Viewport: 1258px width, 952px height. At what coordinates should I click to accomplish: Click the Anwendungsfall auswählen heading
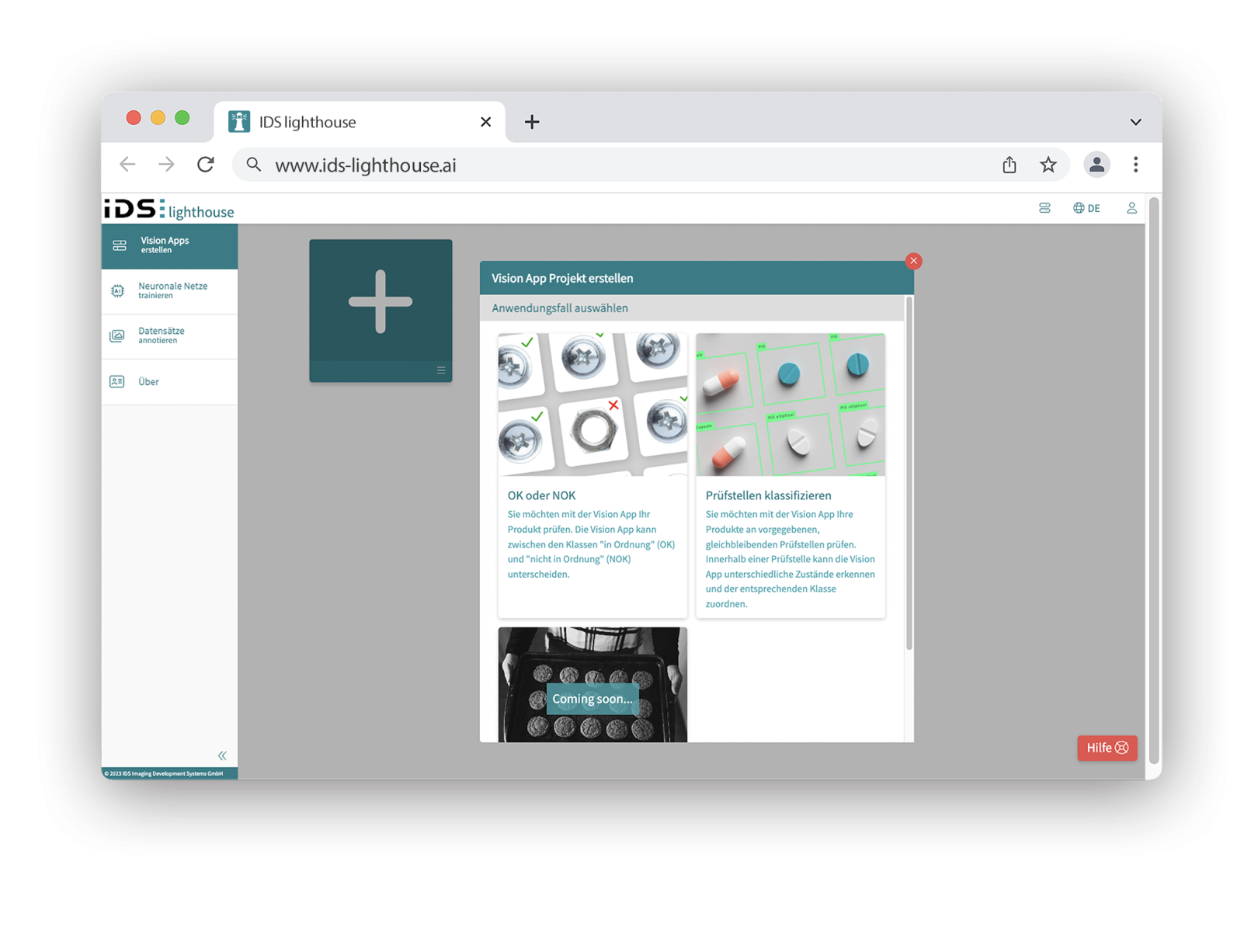point(560,308)
